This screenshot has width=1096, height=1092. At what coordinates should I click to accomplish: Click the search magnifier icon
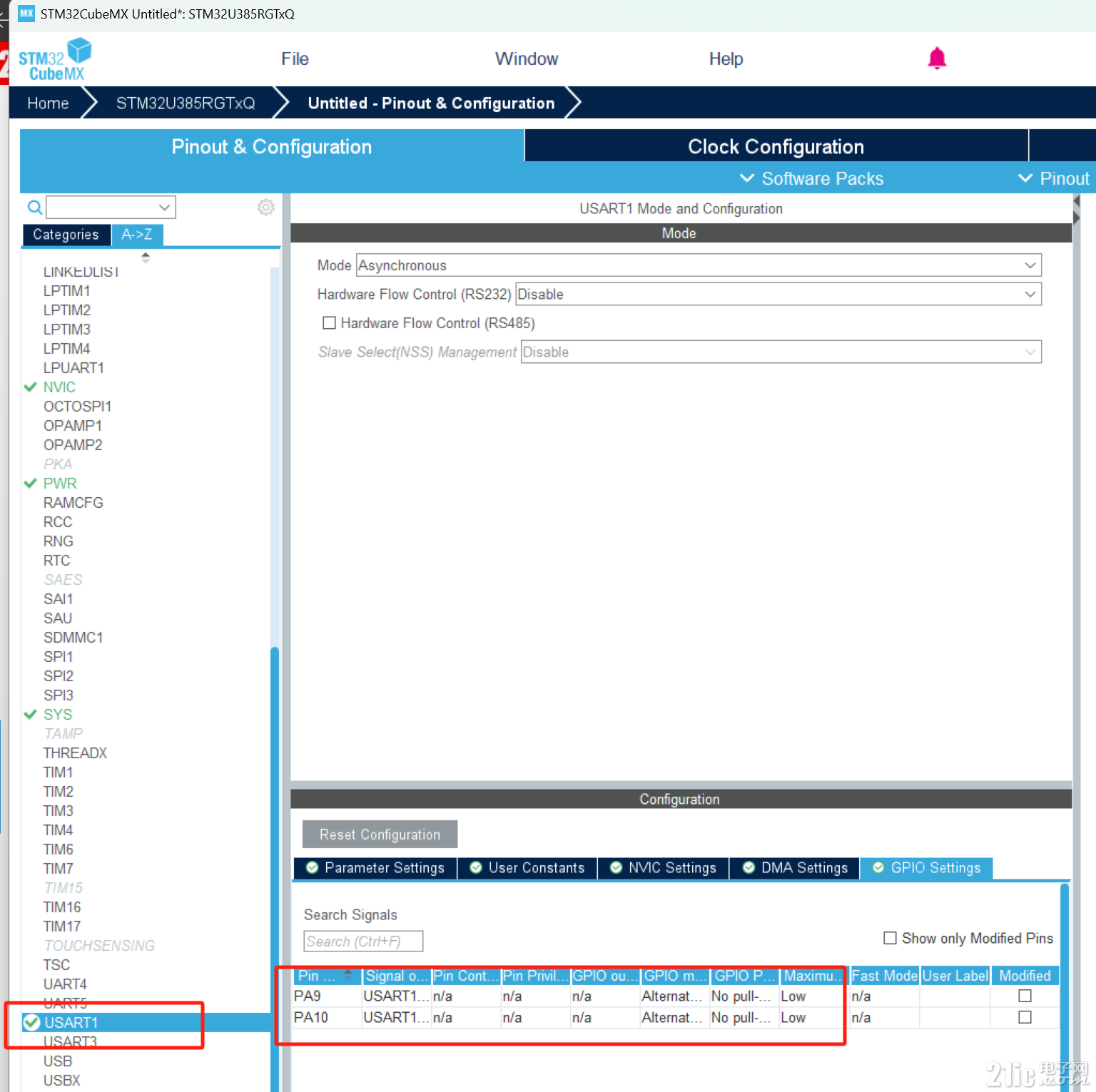[x=34, y=208]
